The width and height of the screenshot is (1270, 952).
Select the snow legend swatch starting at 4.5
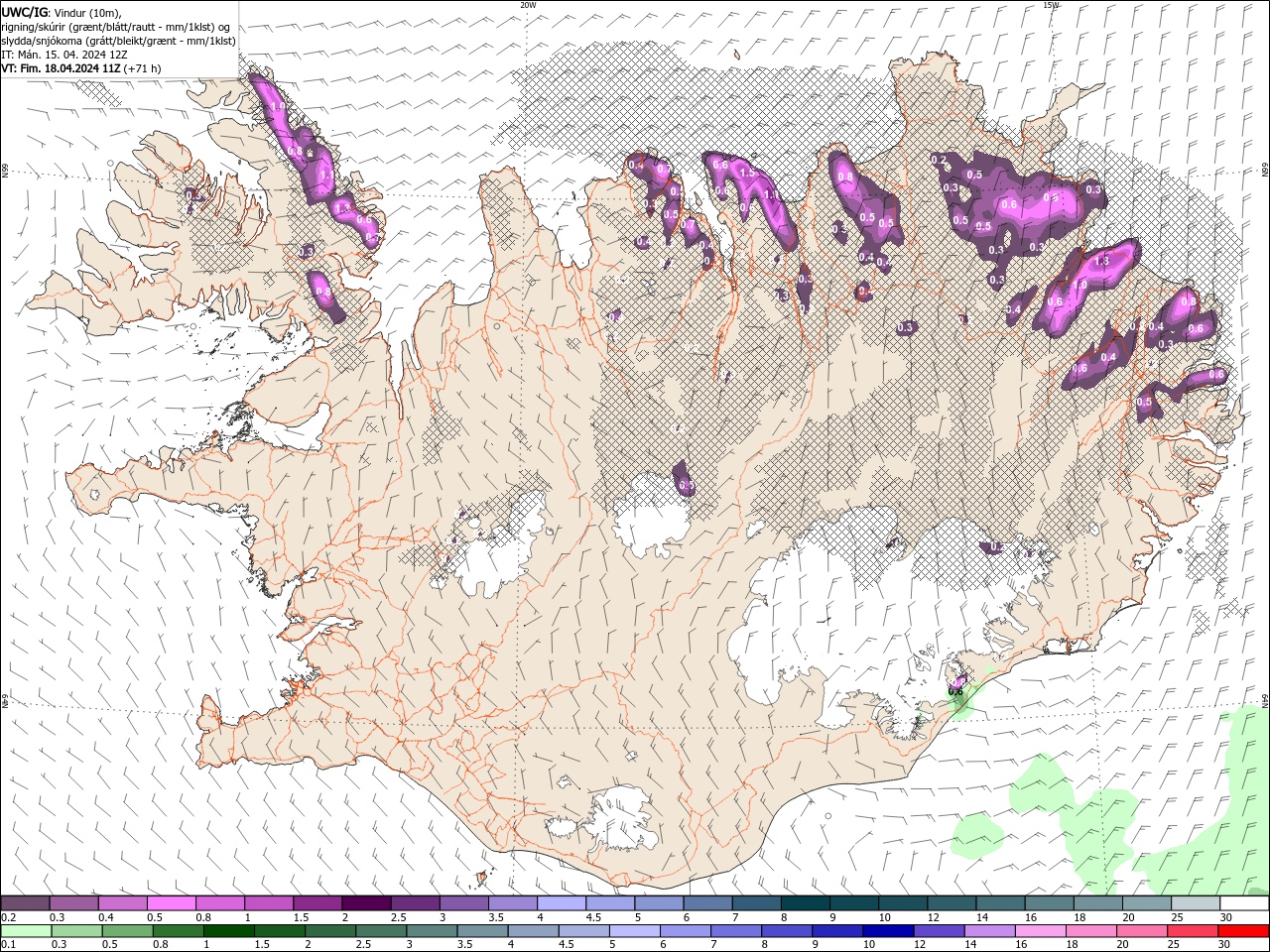609,903
